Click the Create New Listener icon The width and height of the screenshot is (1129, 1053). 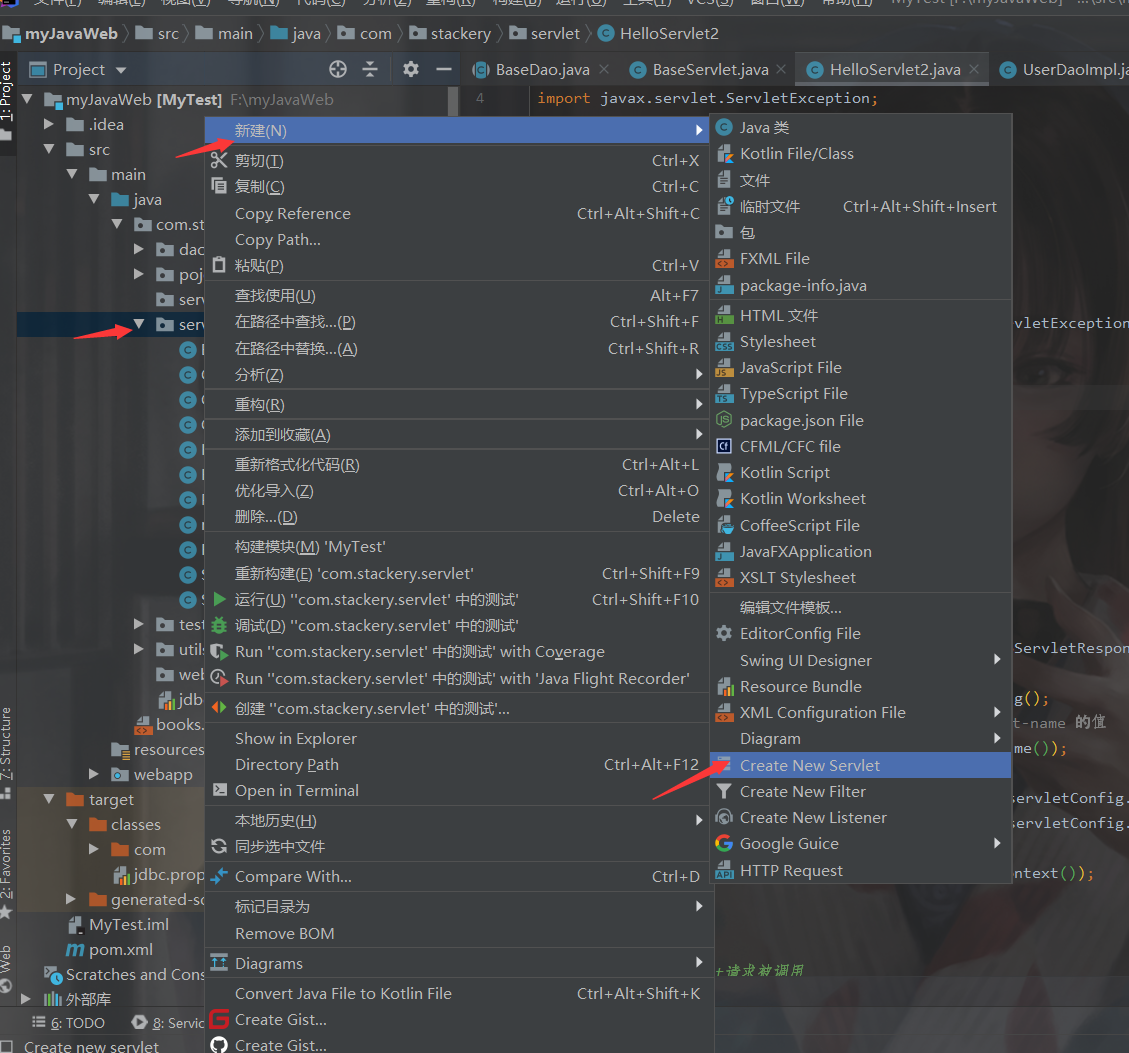click(x=724, y=817)
